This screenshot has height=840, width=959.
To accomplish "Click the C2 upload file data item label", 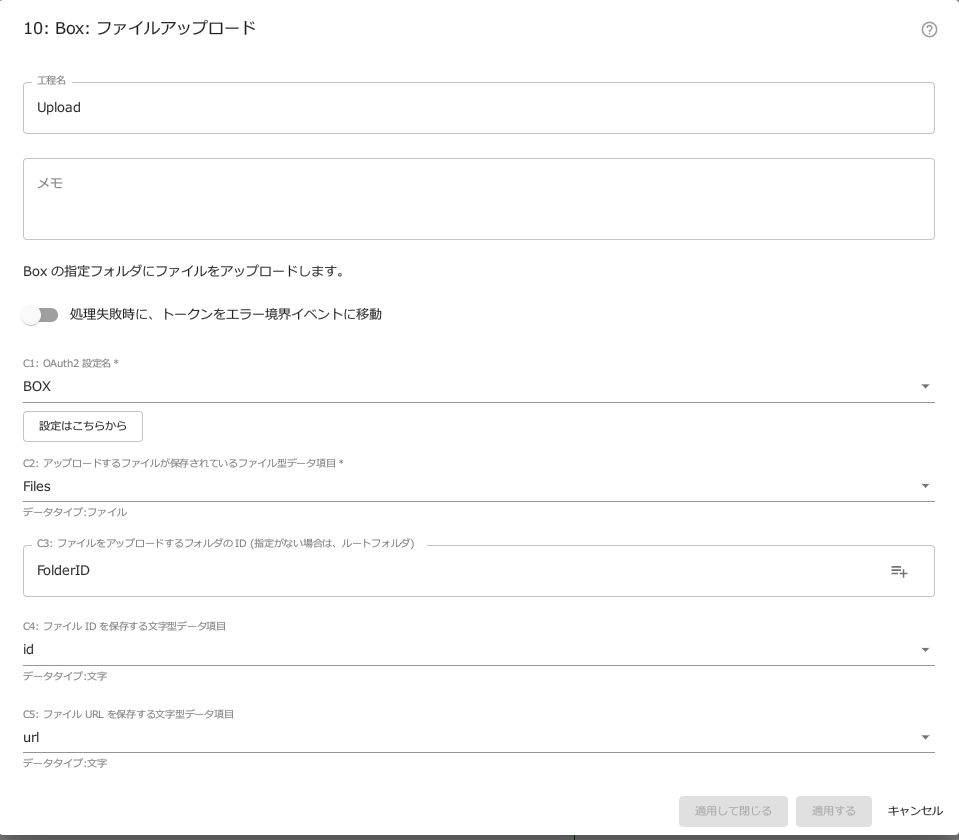I will pos(183,463).
